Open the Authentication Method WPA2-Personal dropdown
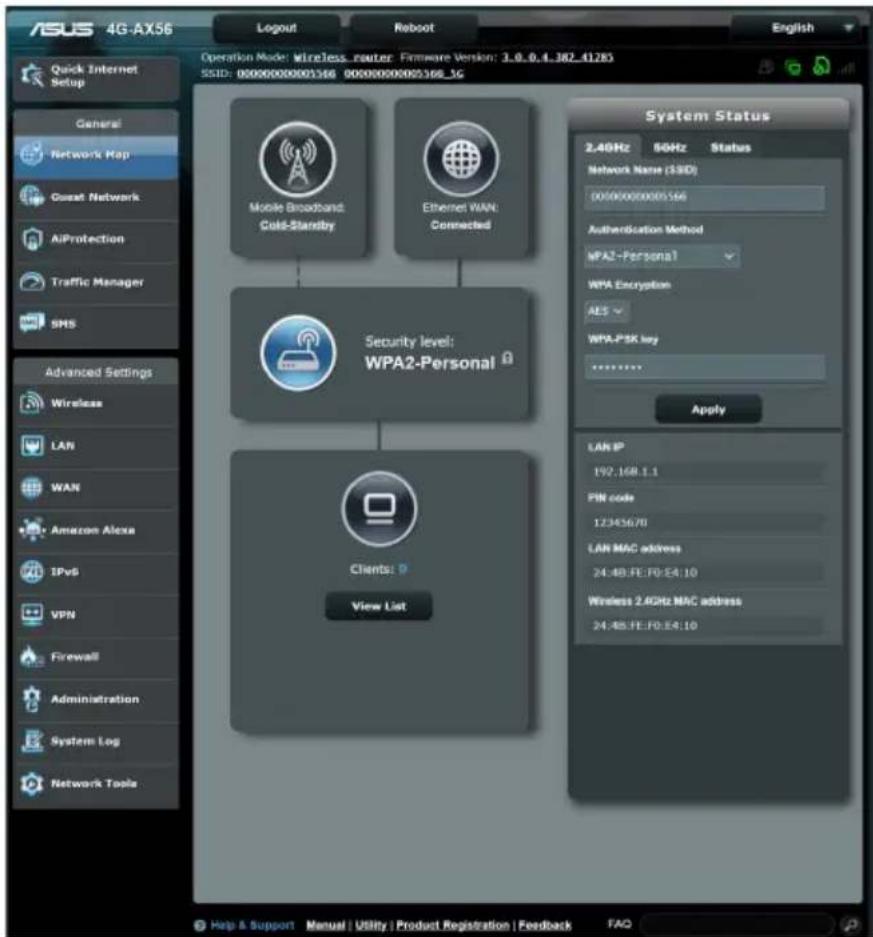The height and width of the screenshot is (937, 873). [x=662, y=256]
